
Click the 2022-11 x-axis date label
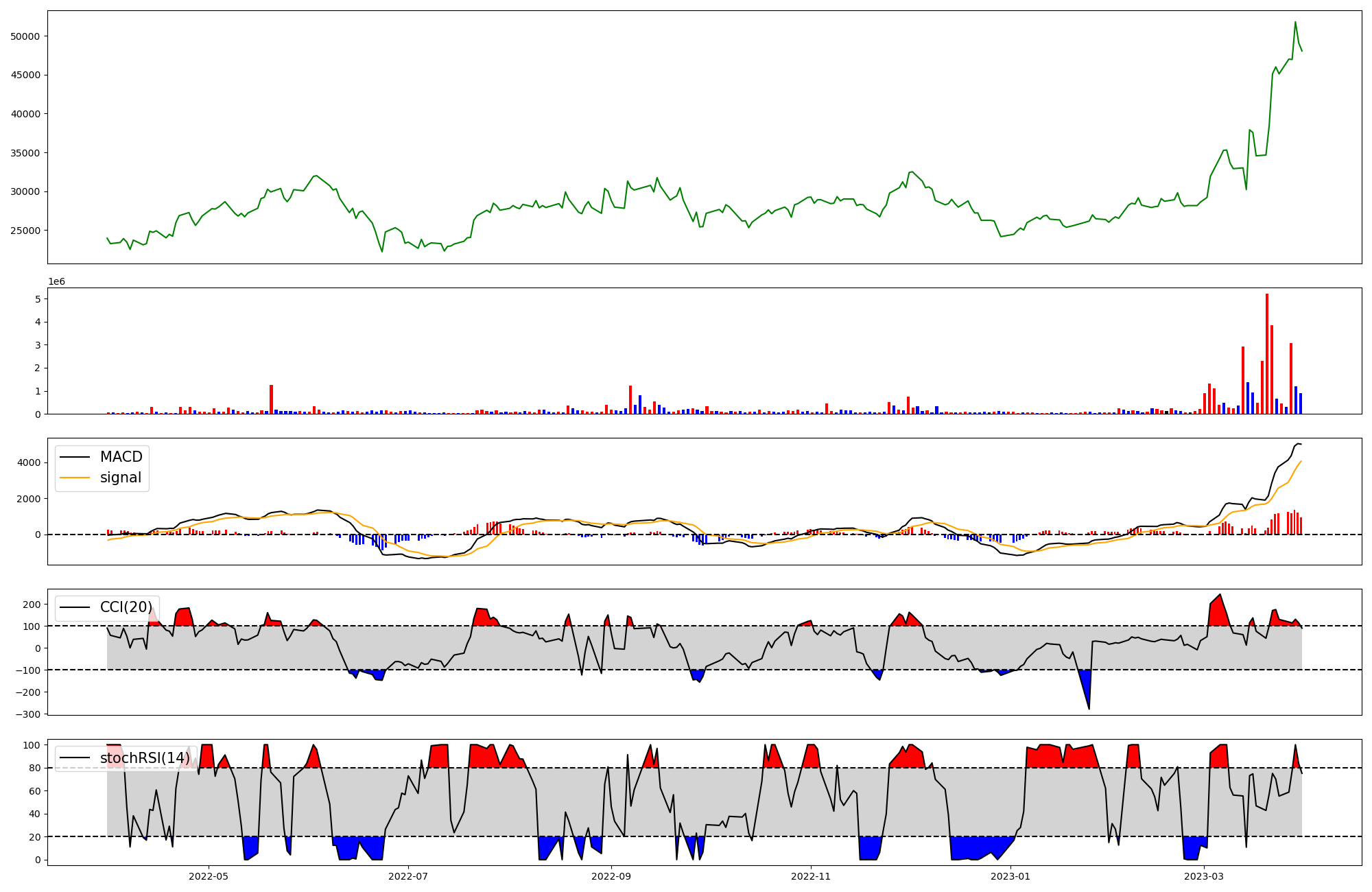(811, 876)
